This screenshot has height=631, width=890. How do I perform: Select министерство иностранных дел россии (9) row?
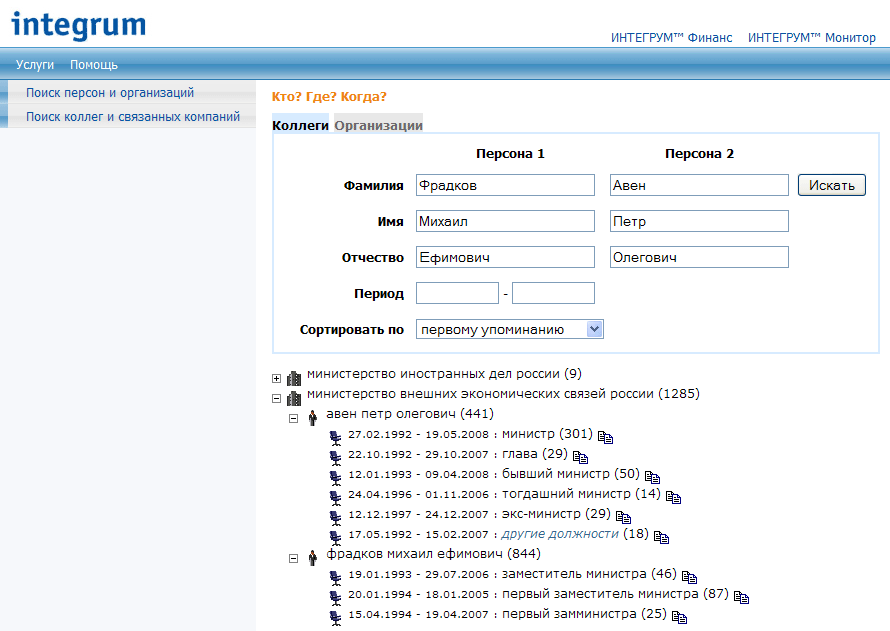444,374
